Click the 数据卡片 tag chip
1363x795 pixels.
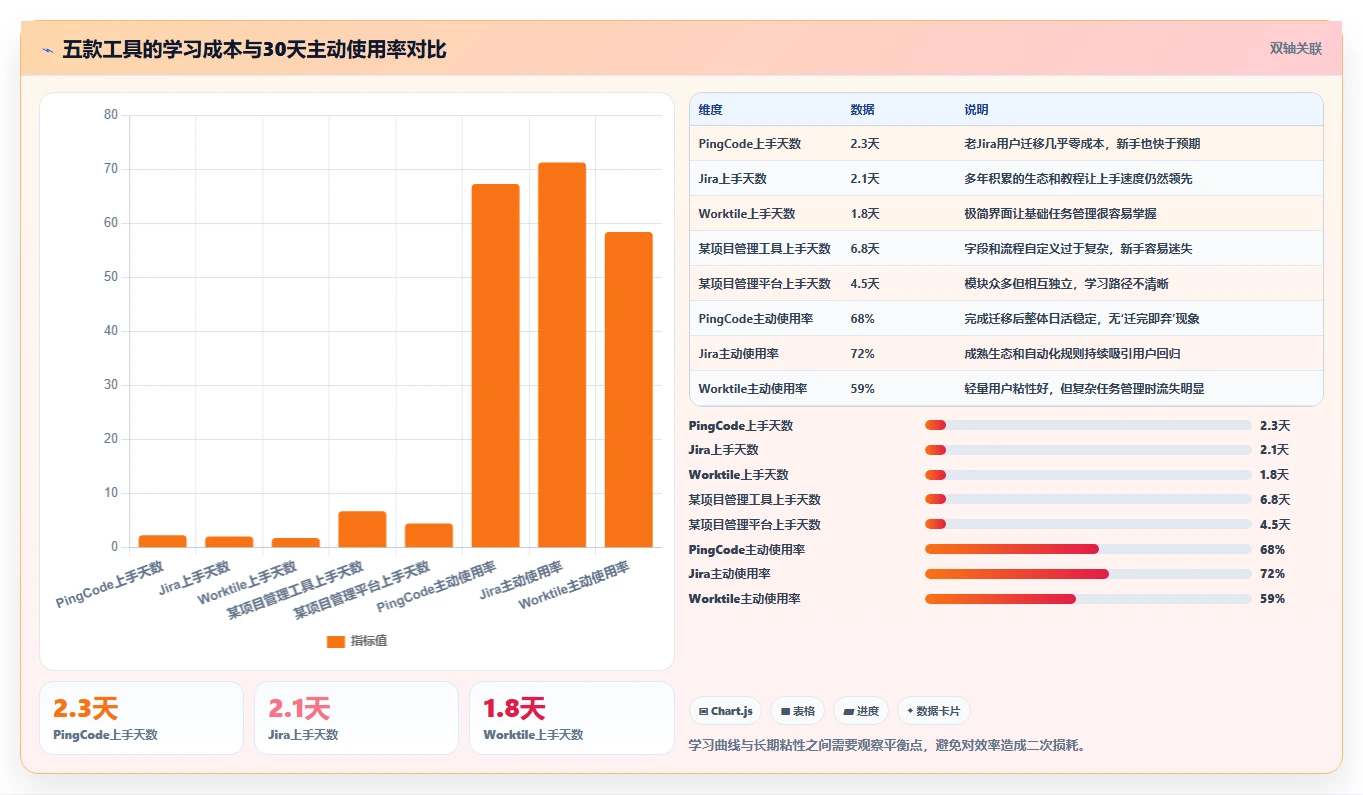coord(934,711)
